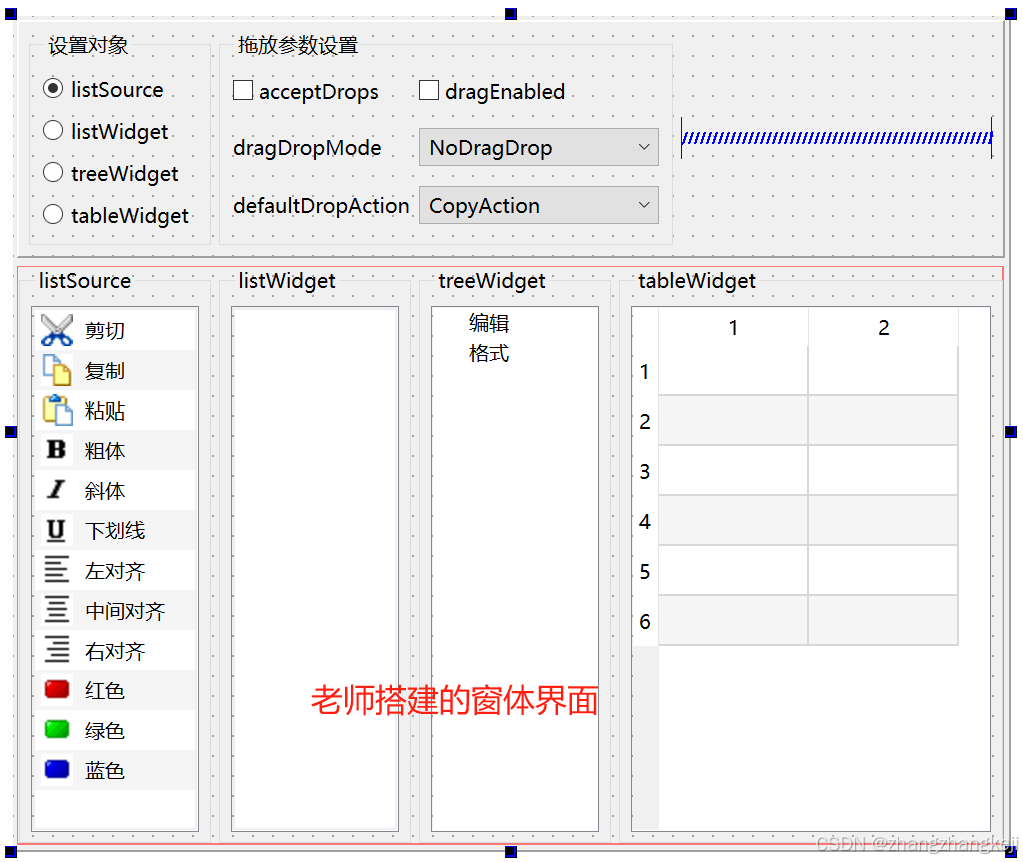Enable the acceptDrops checkbox
The image size is (1023, 862).
[243, 90]
